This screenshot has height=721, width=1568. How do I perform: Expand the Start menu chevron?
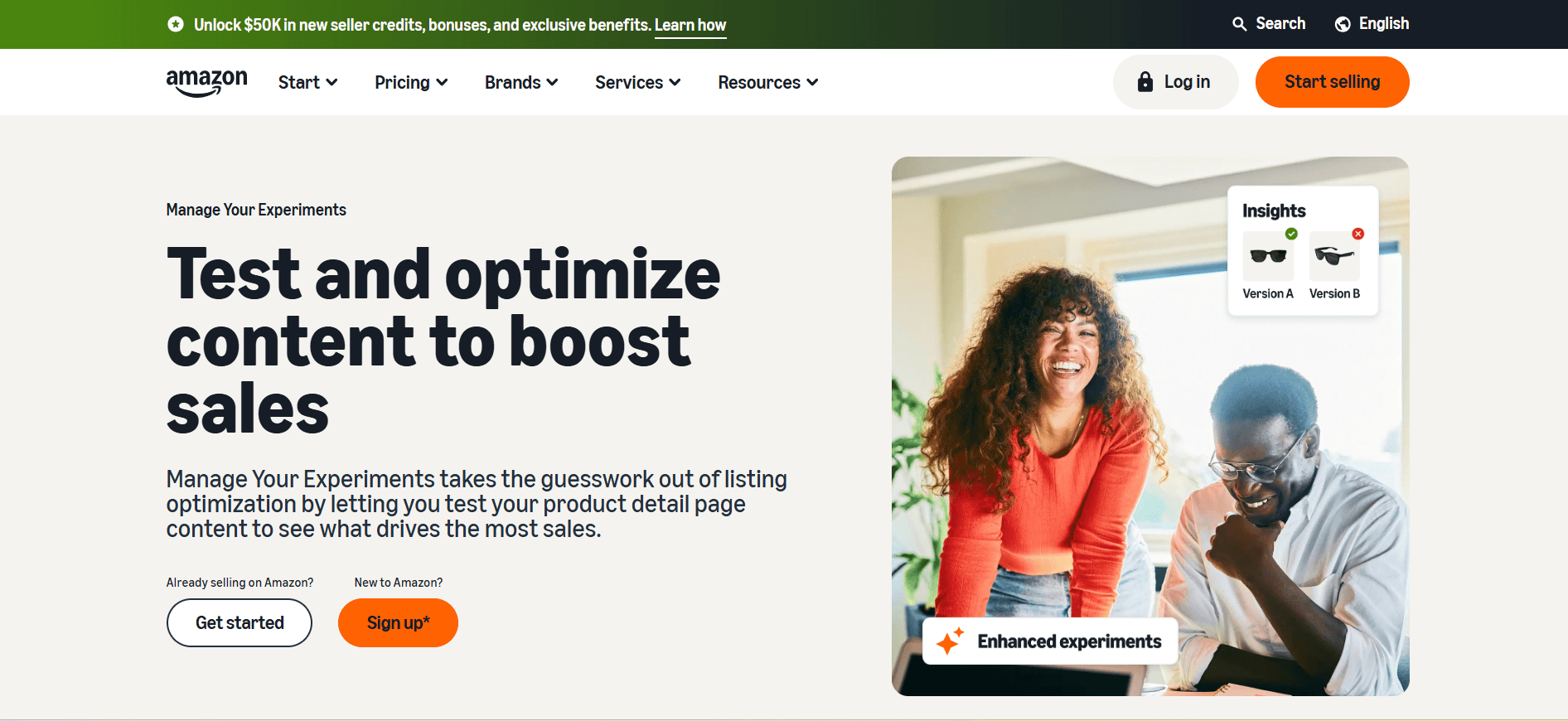coord(332,82)
